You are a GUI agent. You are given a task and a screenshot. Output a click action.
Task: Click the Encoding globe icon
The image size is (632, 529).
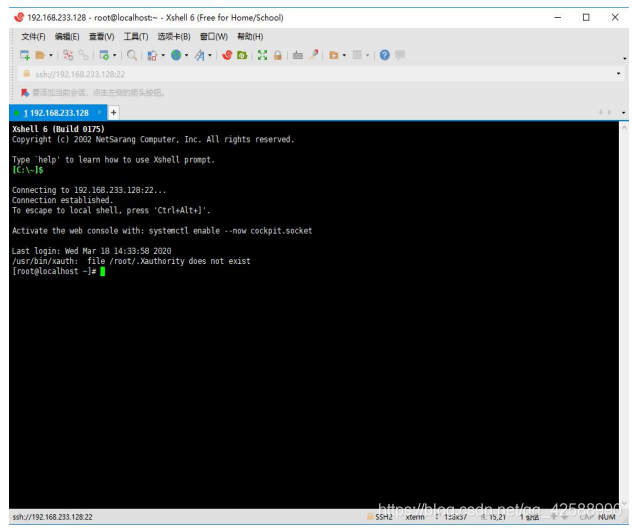pyautogui.click(x=176, y=55)
